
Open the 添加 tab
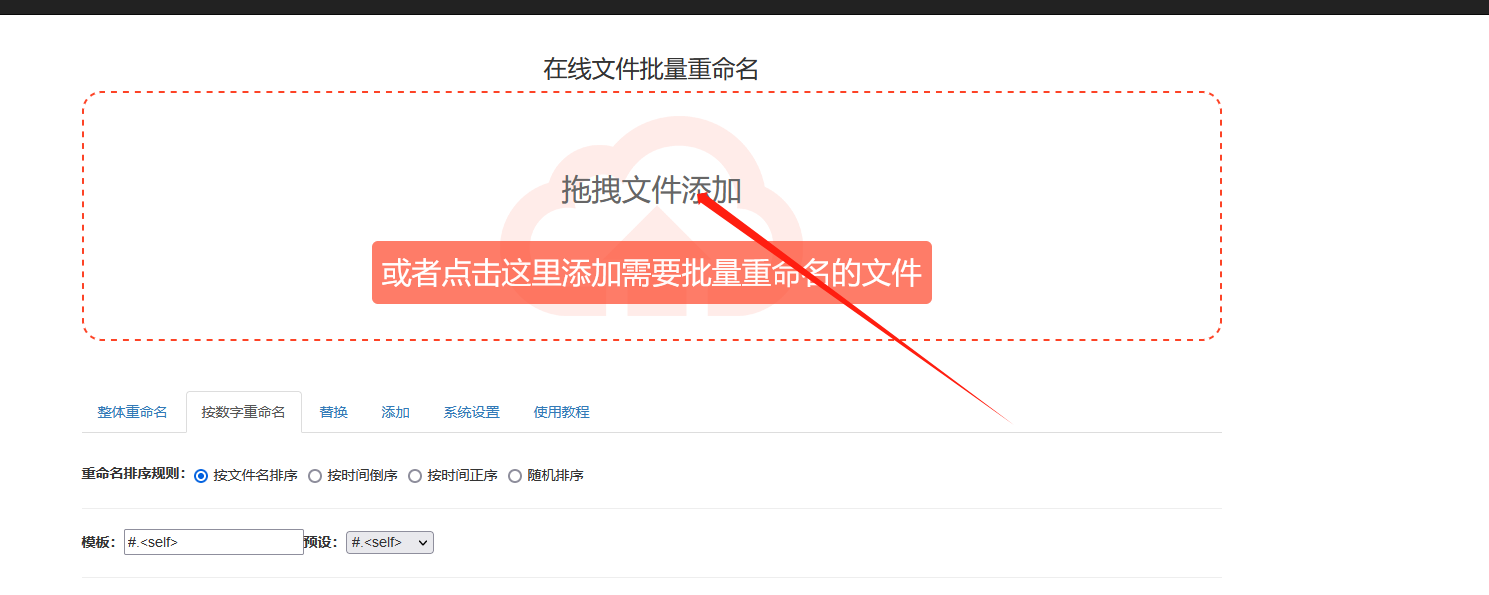[x=395, y=412]
